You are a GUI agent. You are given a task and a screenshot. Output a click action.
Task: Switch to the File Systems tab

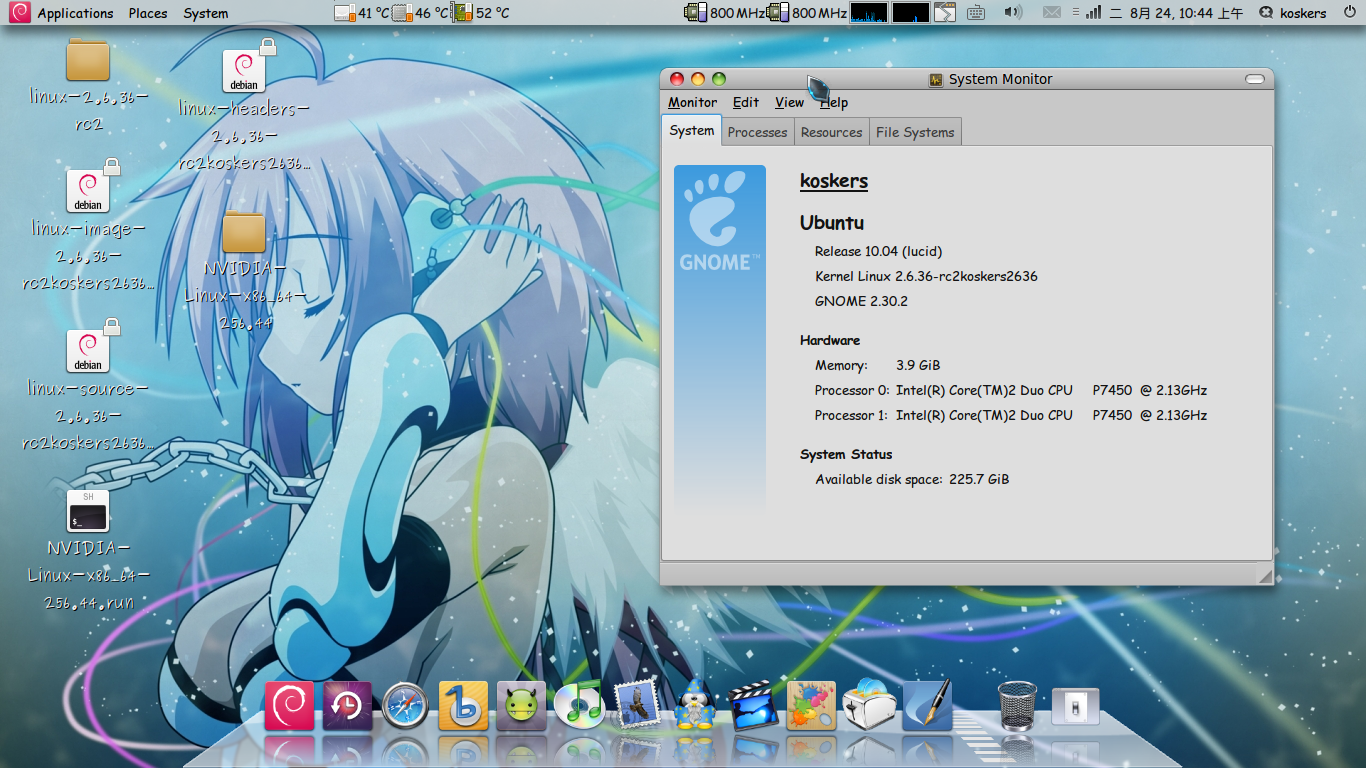click(915, 132)
